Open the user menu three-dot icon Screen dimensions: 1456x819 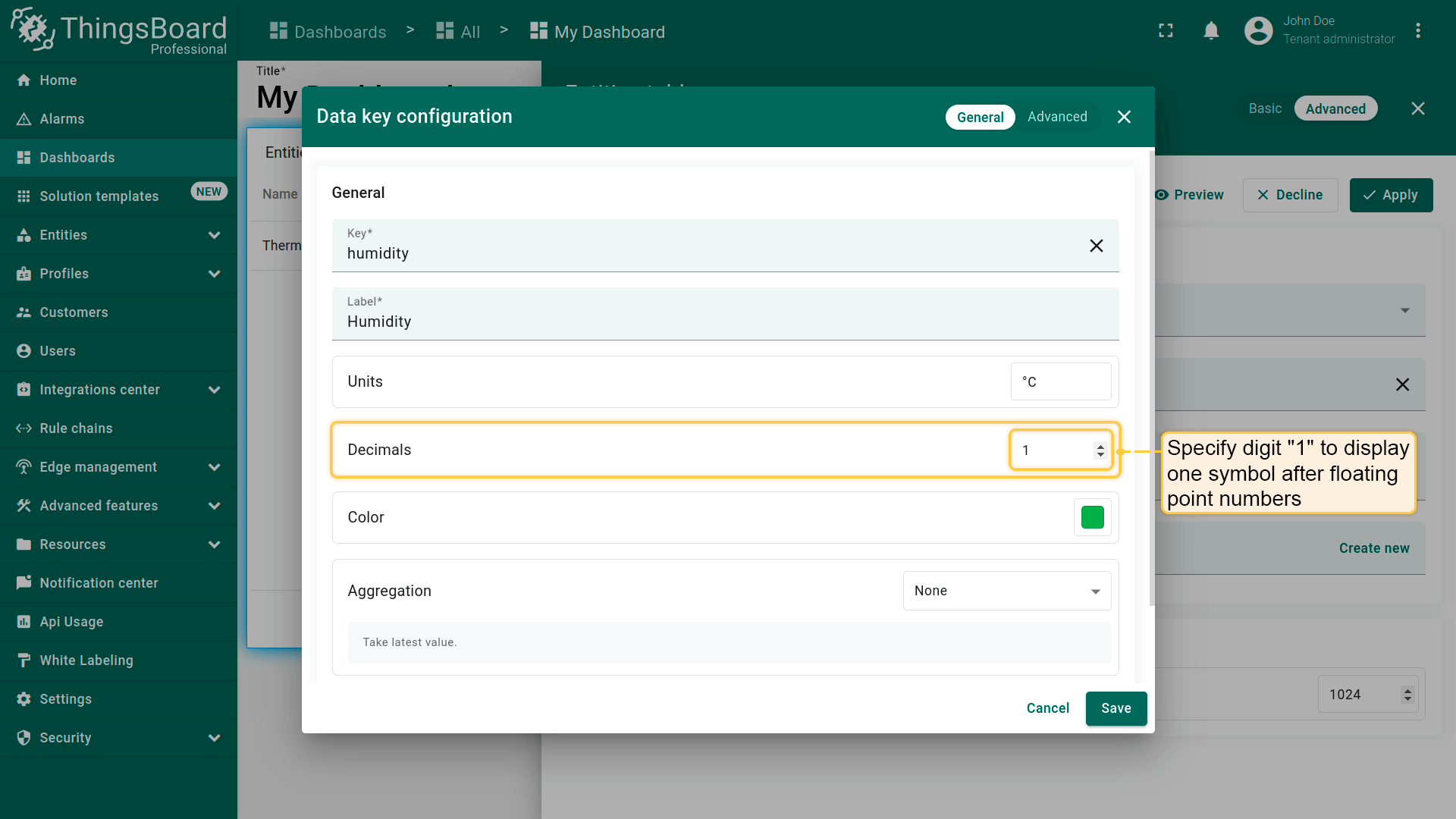(x=1417, y=31)
